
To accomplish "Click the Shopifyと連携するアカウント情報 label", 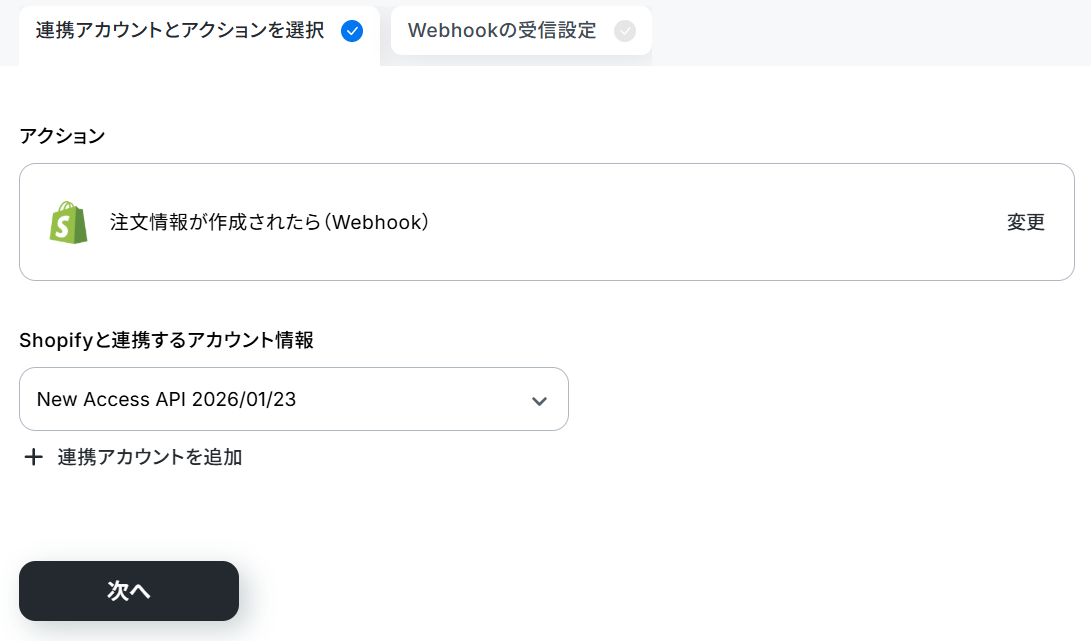I will [166, 340].
